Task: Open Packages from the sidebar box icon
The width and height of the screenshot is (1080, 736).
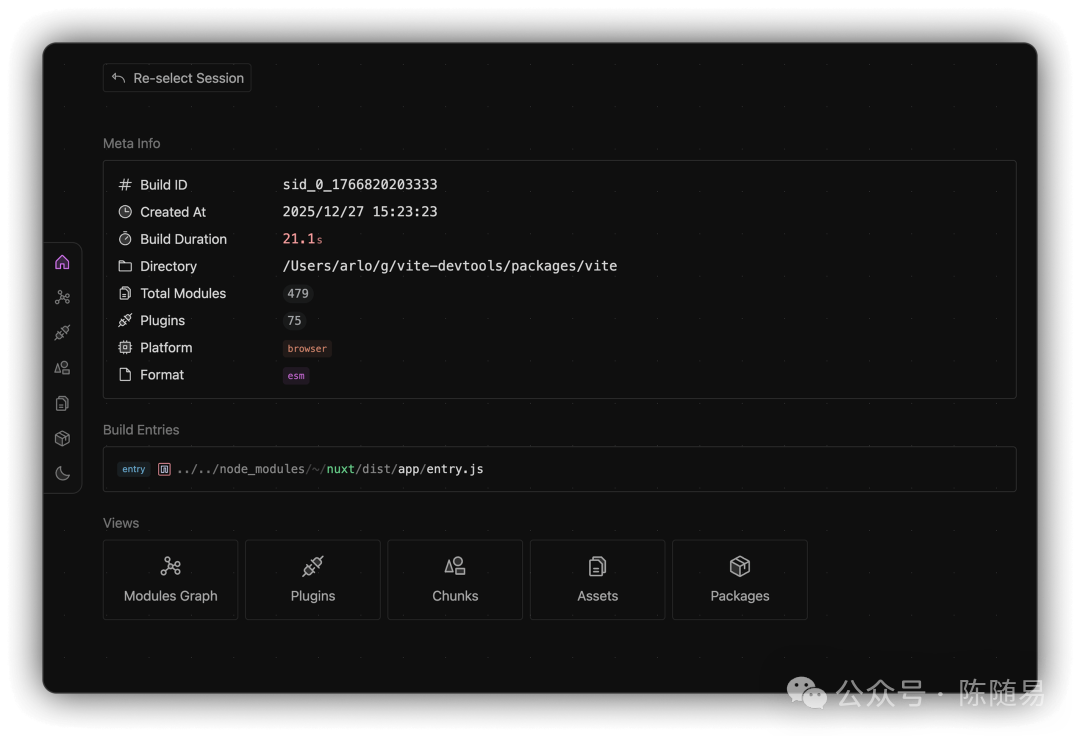Action: point(62,439)
